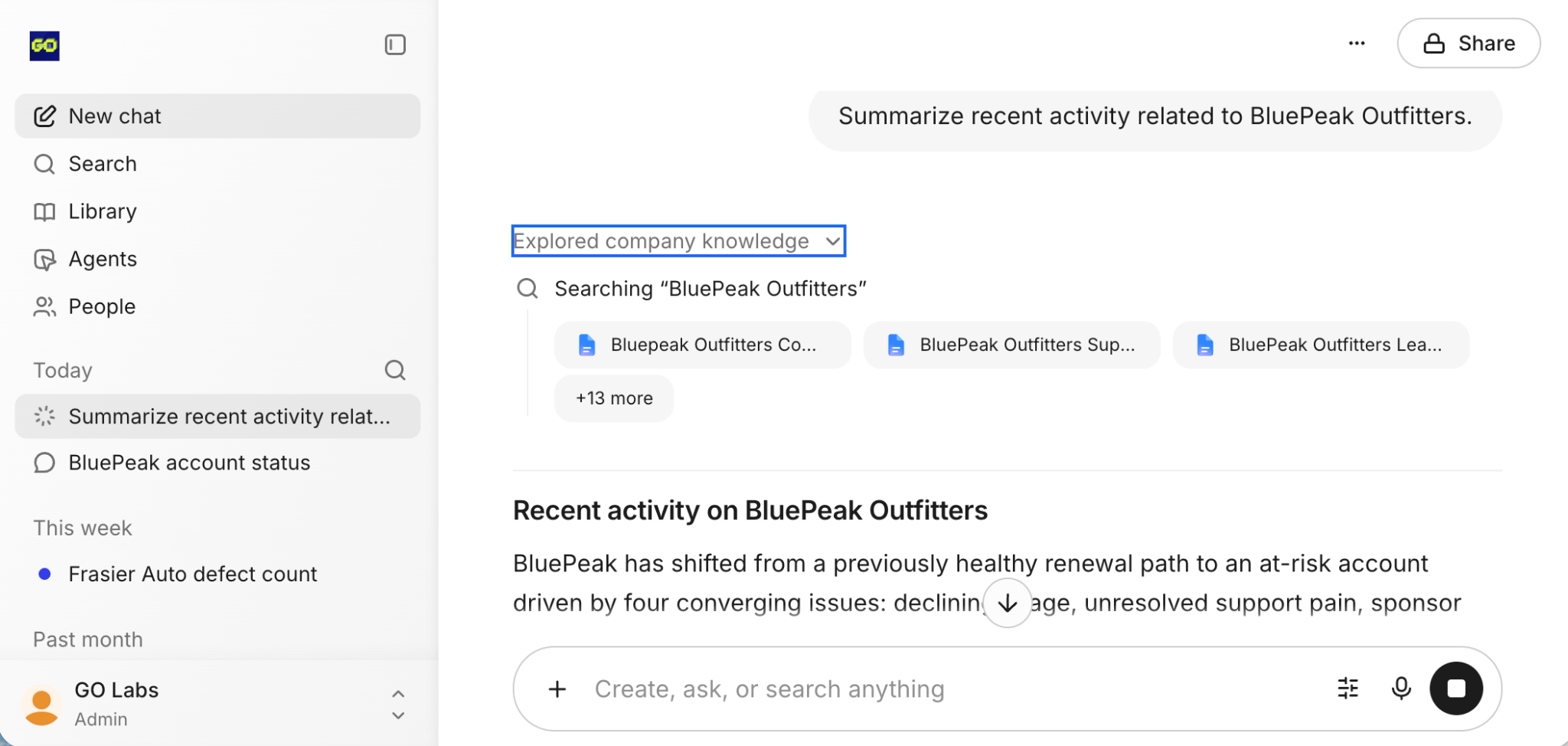Click the scroll-to-bottom arrow button

pyautogui.click(x=1008, y=604)
